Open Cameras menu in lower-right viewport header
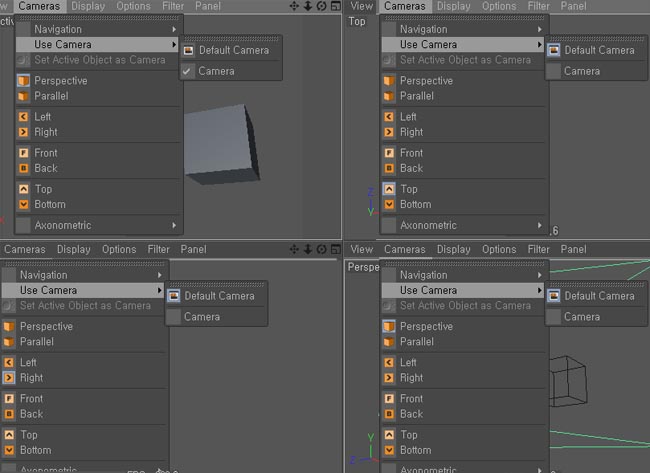Screen dimensions: 650x473 pyautogui.click(x=405, y=249)
